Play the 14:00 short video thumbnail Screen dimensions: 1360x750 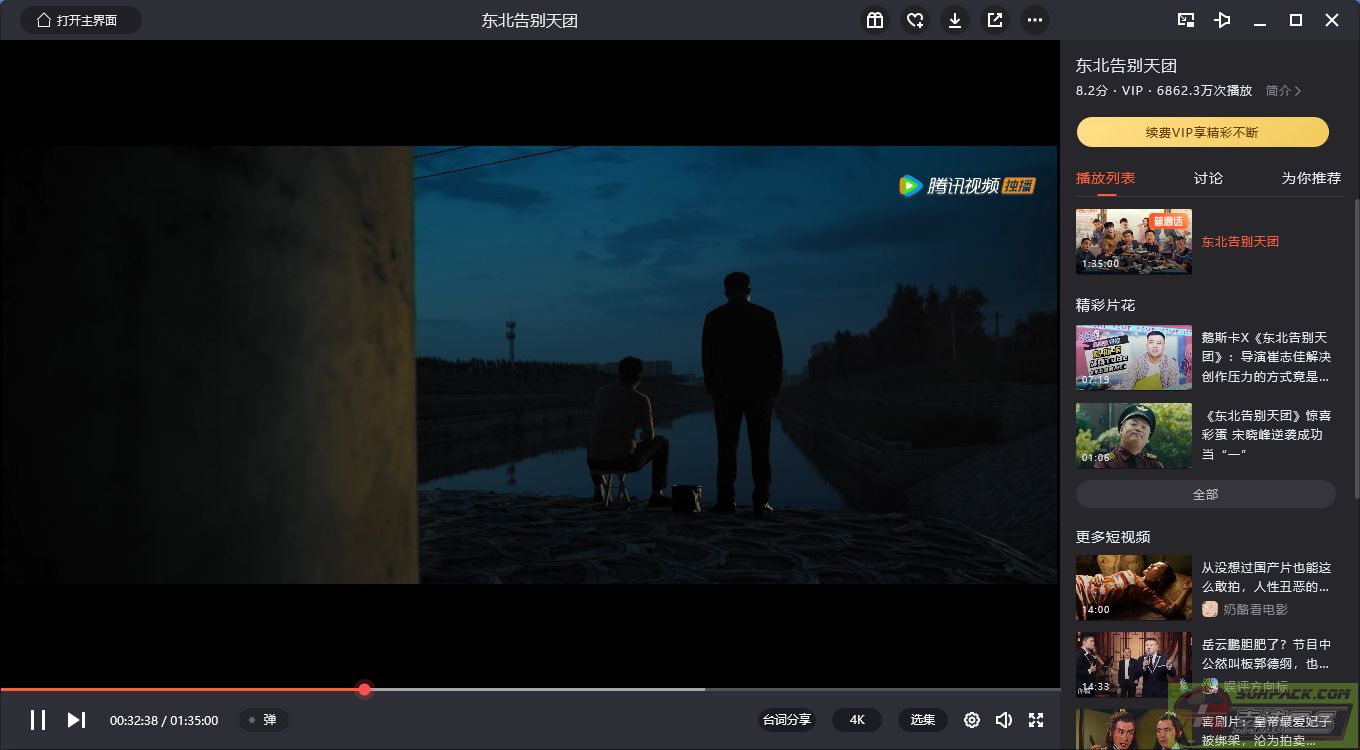pyautogui.click(x=1134, y=587)
